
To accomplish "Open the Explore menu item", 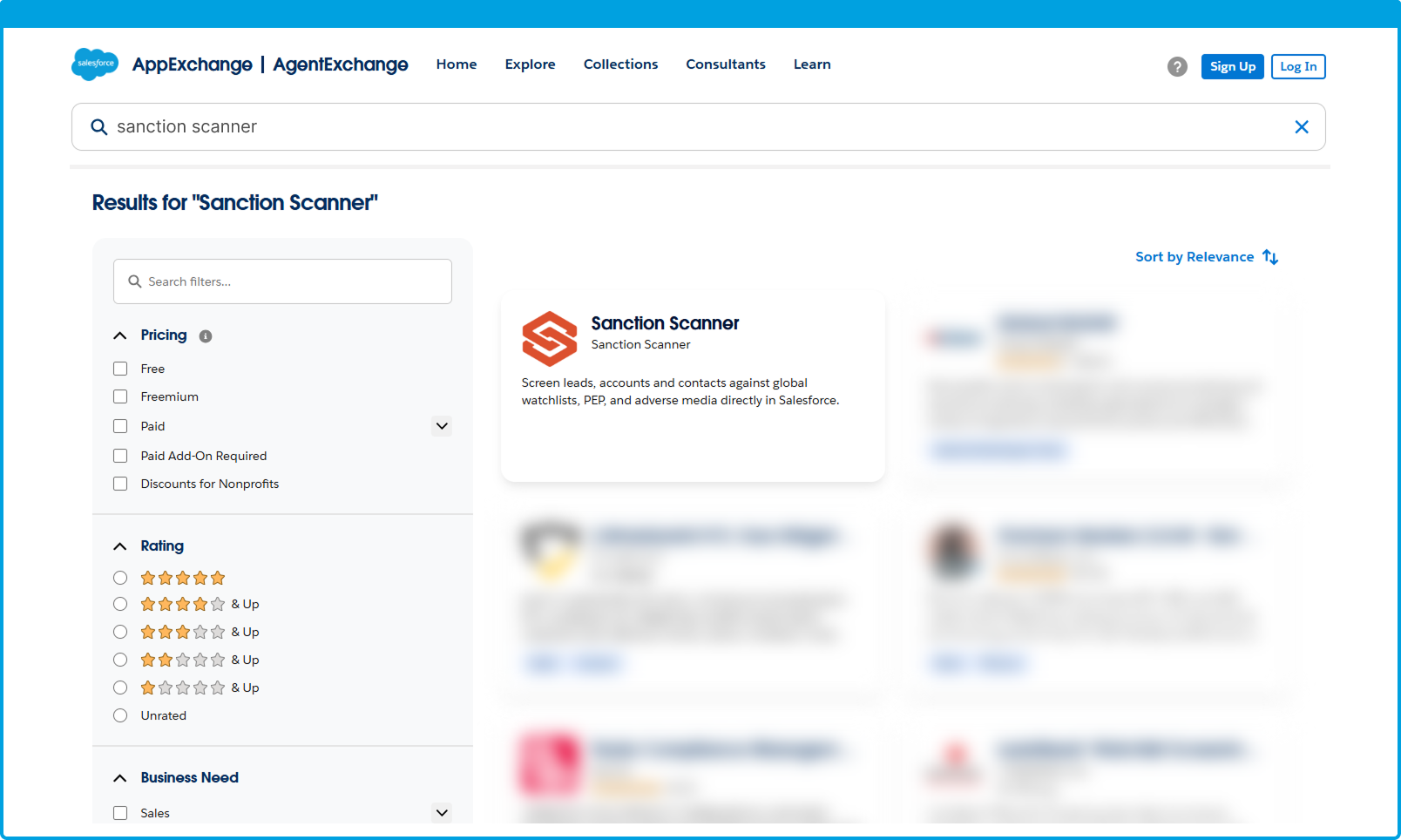I will pos(530,64).
